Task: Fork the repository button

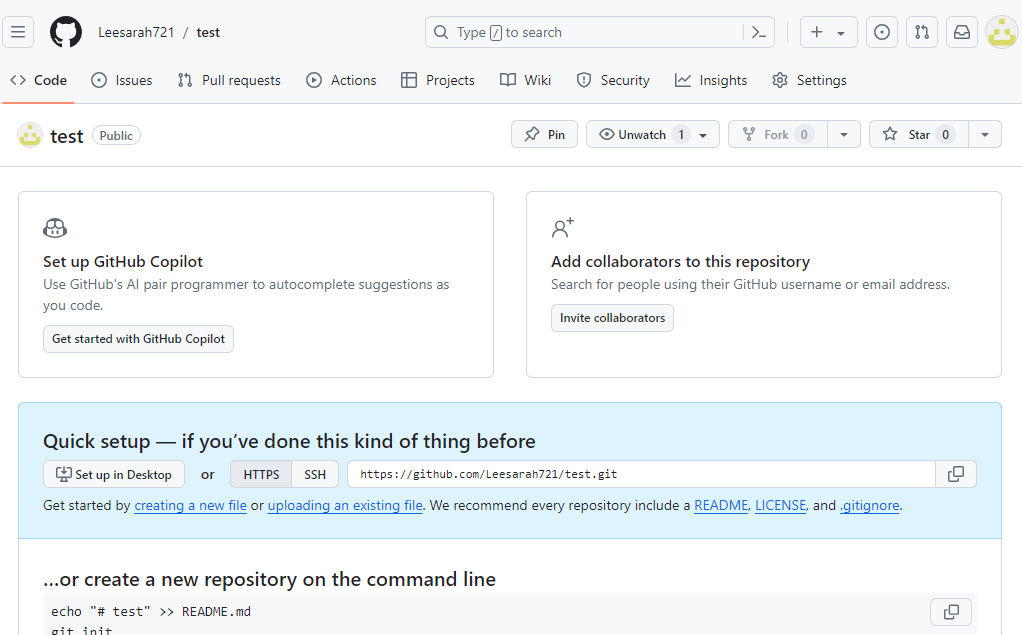Action: point(778,134)
